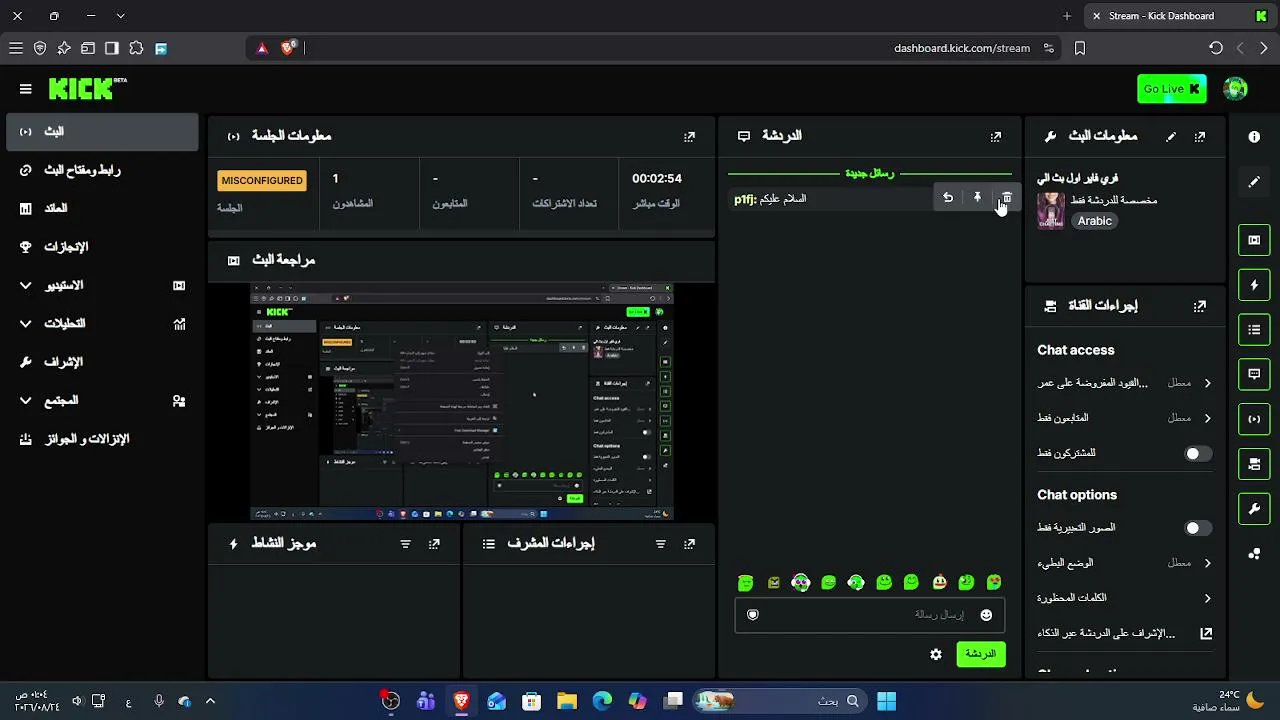The image size is (1280, 720).
Task: Edit stream info with the pencil icon in معلومات البث header
Action: [x=1171, y=137]
